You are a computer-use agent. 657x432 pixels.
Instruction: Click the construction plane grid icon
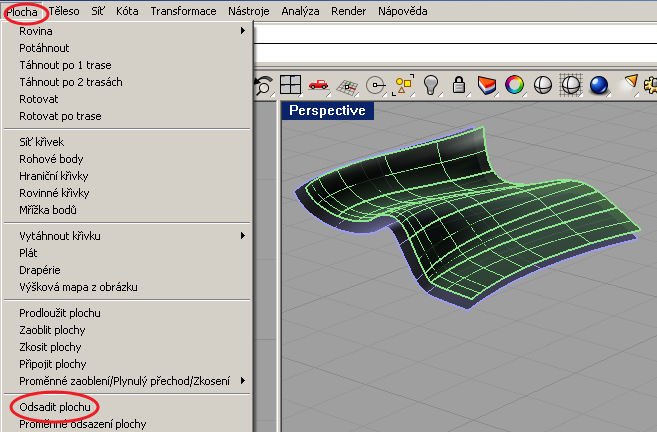click(x=347, y=87)
